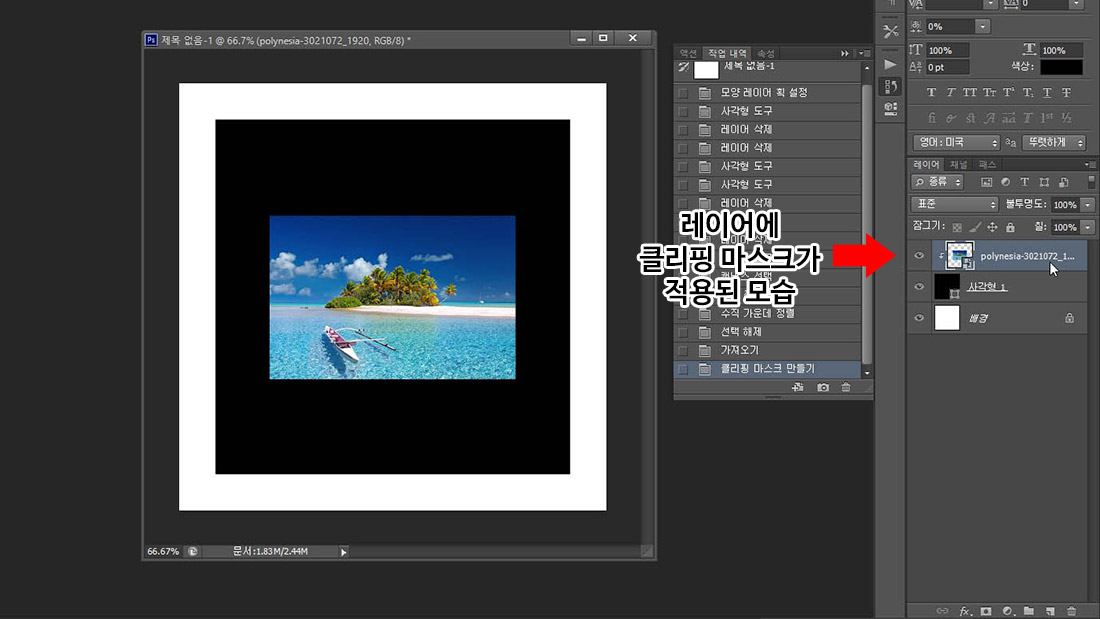Set history brush source for 수직 가운데 정렬
The image size is (1100, 619).
[x=683, y=314]
